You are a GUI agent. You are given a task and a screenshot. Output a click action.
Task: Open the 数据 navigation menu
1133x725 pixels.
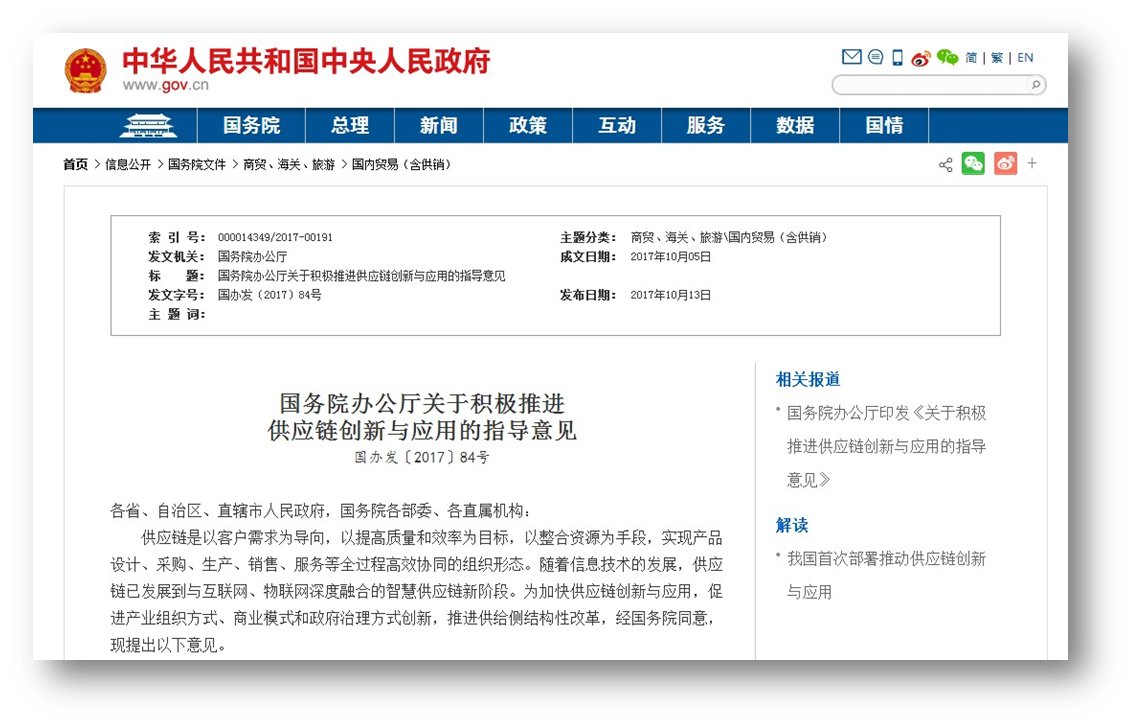click(x=795, y=126)
